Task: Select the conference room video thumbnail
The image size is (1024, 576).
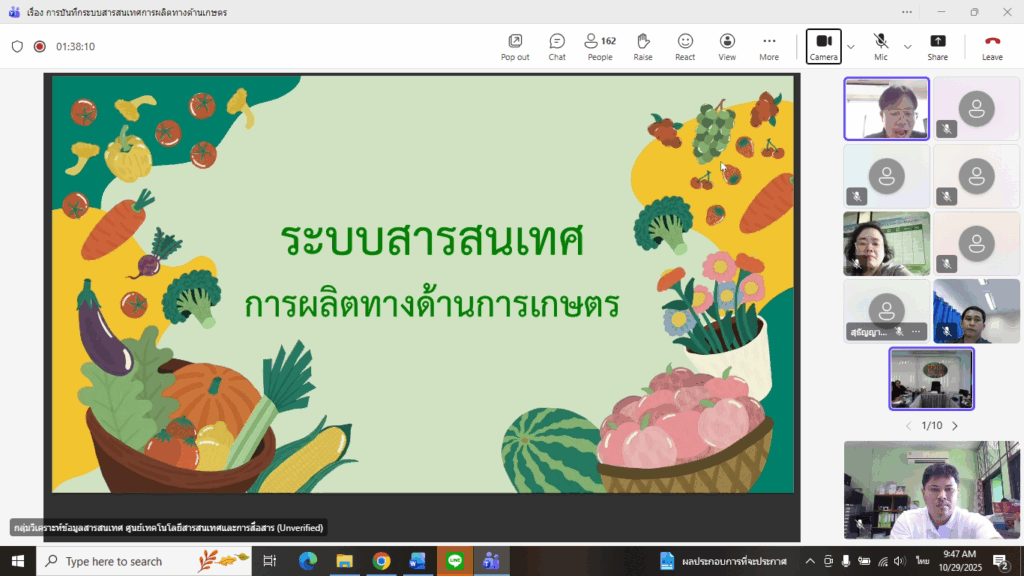Action: point(931,378)
